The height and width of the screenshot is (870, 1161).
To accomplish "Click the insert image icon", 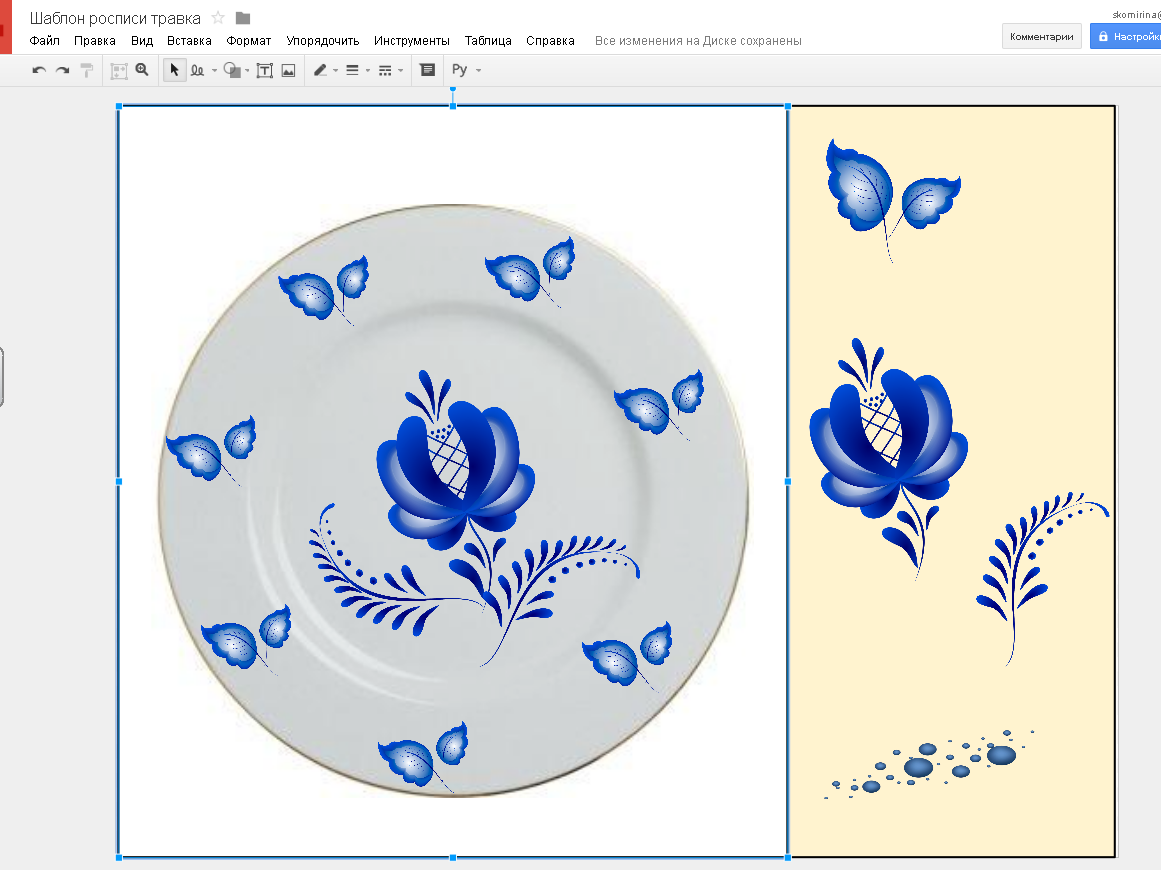I will point(288,70).
